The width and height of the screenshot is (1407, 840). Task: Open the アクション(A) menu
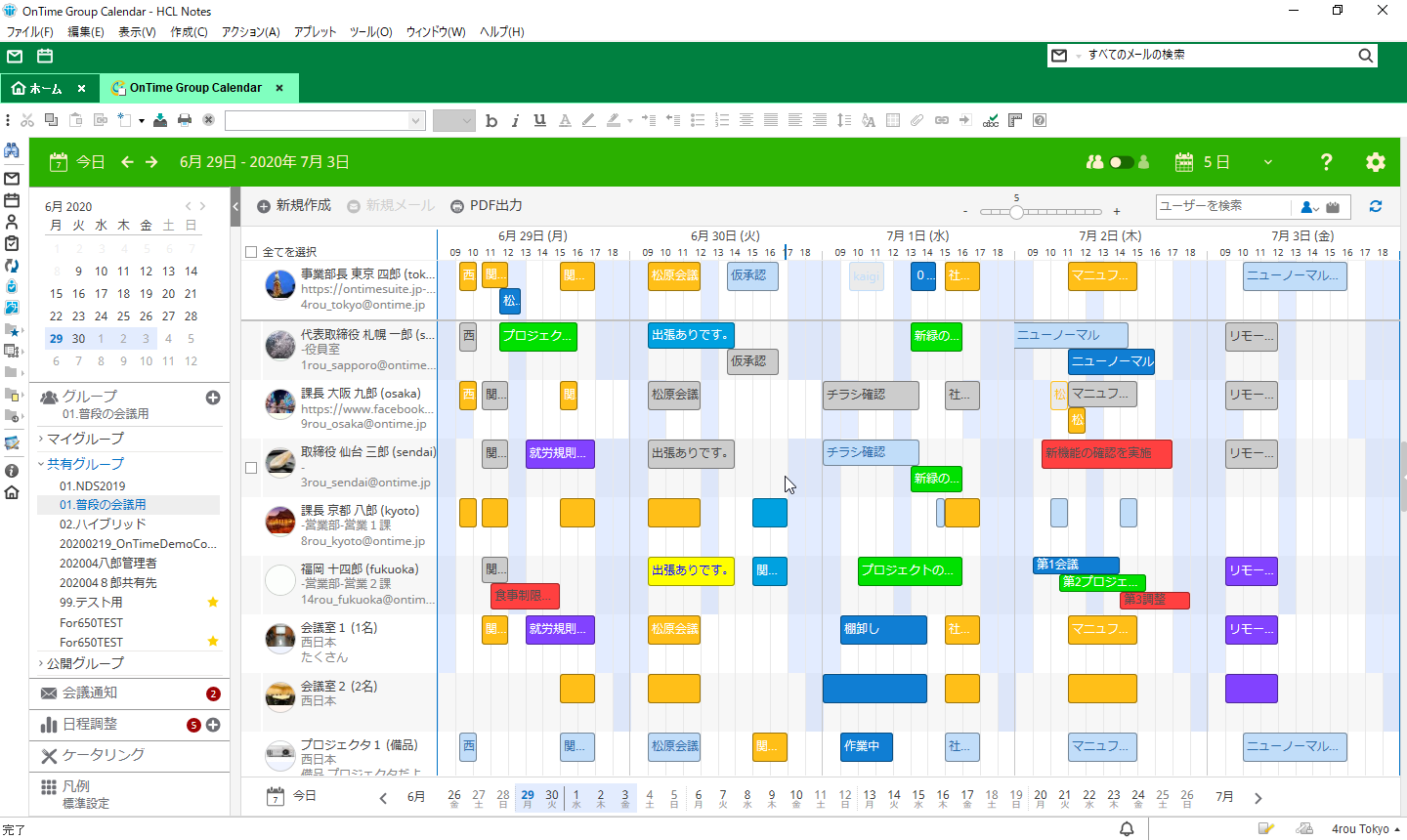(x=250, y=32)
